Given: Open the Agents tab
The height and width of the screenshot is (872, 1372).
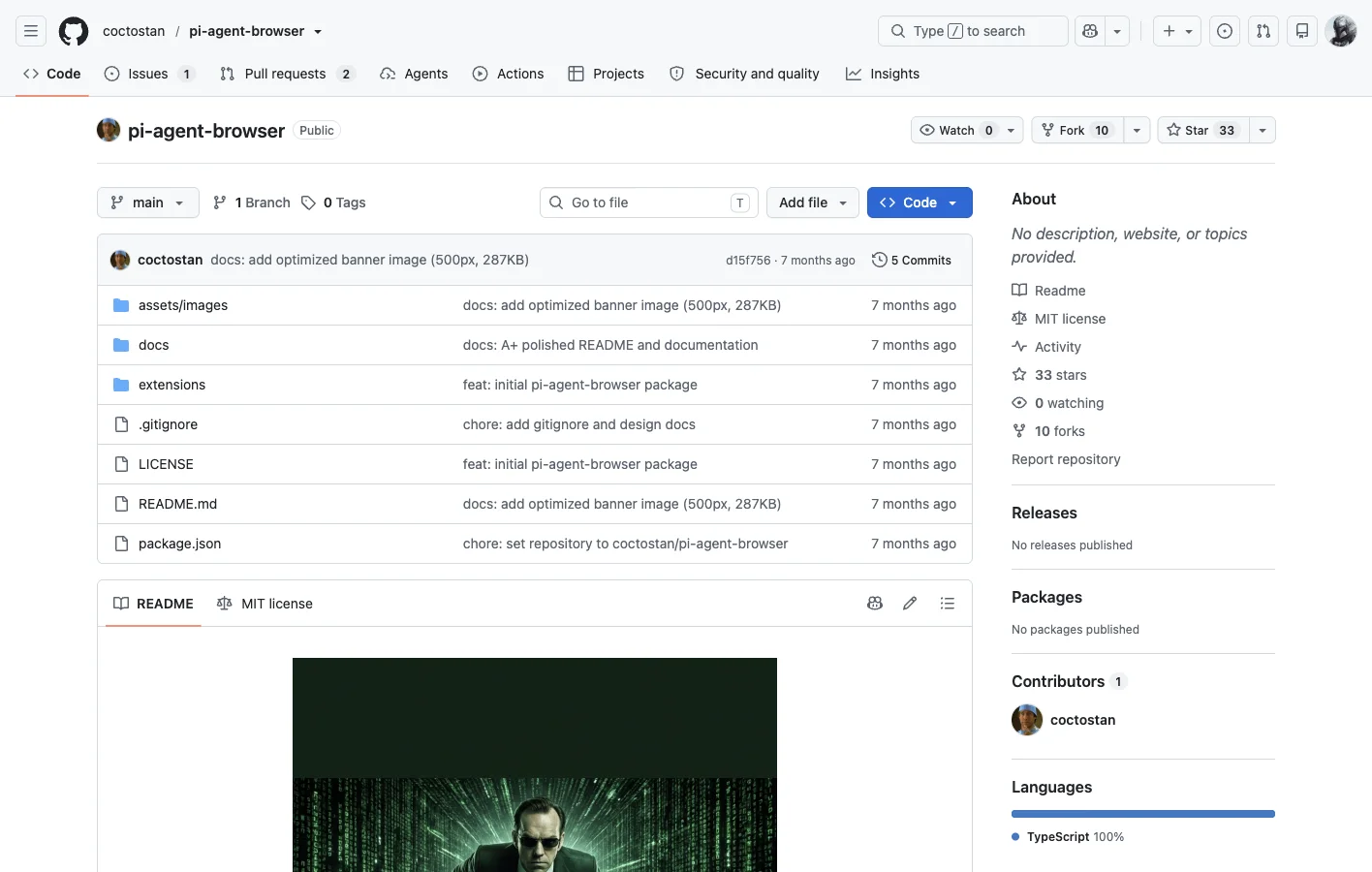Looking at the screenshot, I should [414, 74].
